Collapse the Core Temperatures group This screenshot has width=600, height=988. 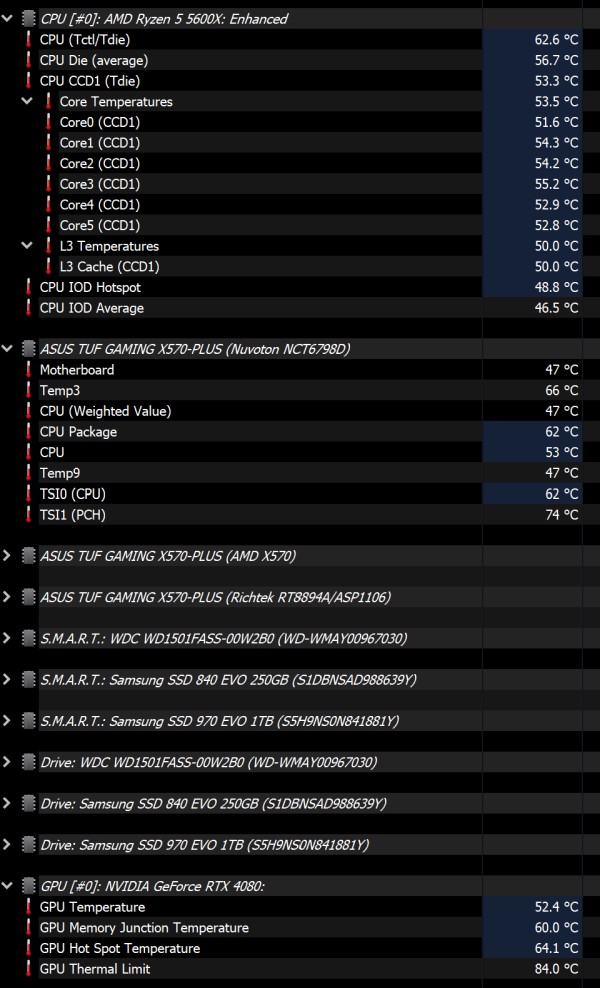click(26, 101)
